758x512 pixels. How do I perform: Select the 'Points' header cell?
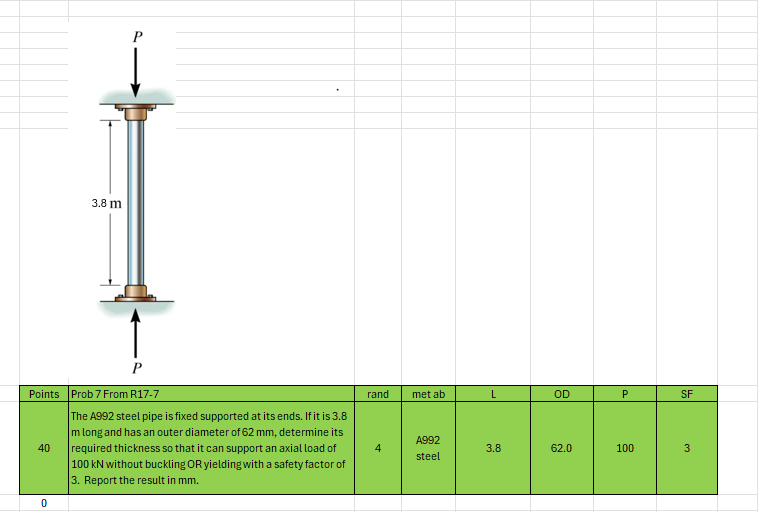click(44, 394)
